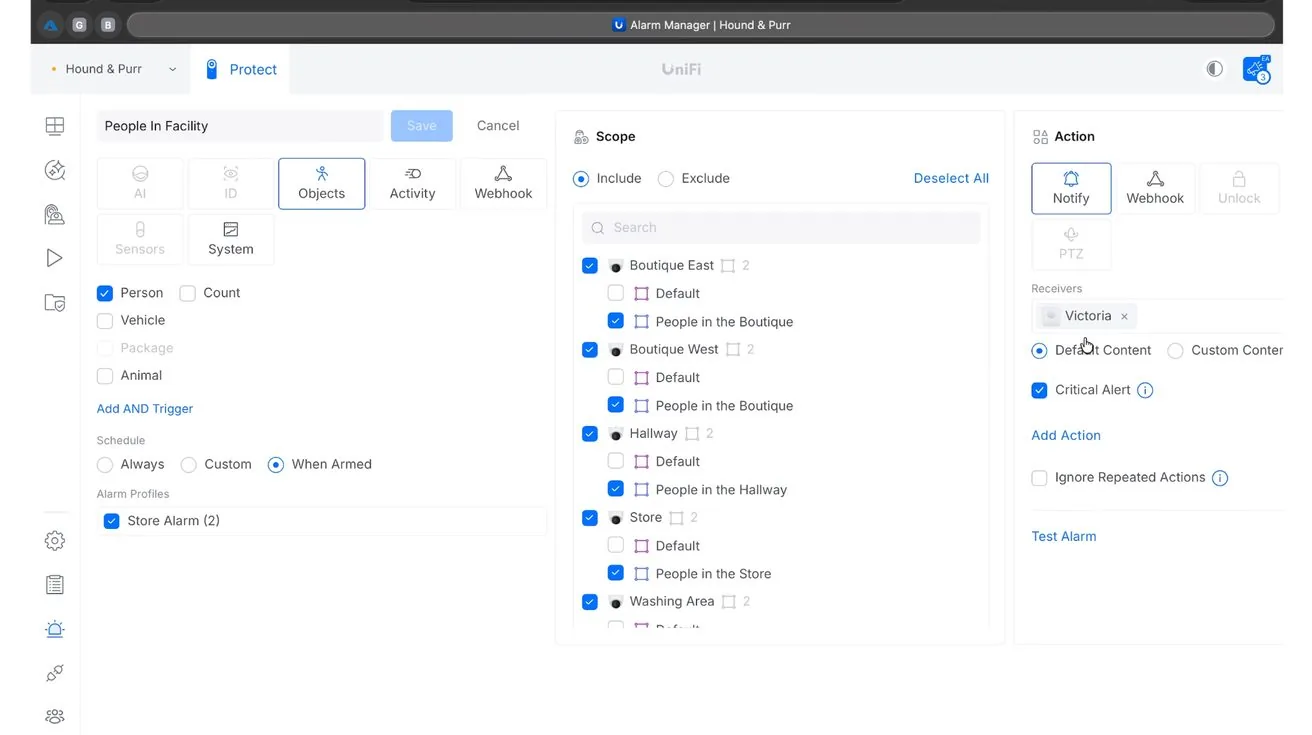This screenshot has width=1312, height=735.
Task: Select the Objects trigger tab
Action: tap(322, 184)
